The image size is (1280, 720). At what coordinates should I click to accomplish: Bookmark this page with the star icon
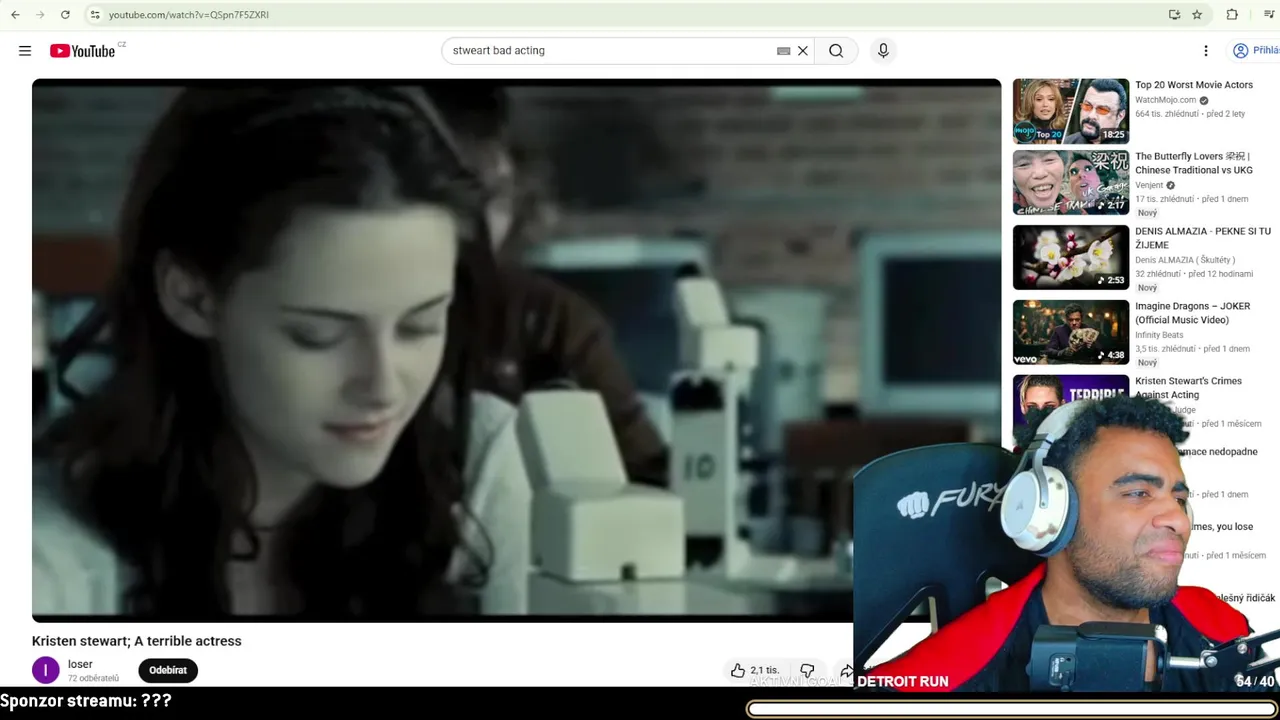coord(1197,15)
